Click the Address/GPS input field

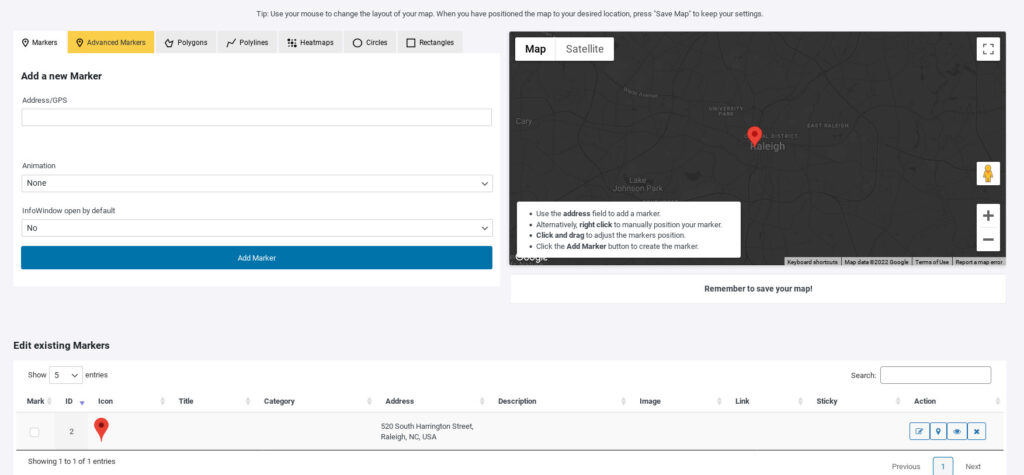(x=256, y=118)
